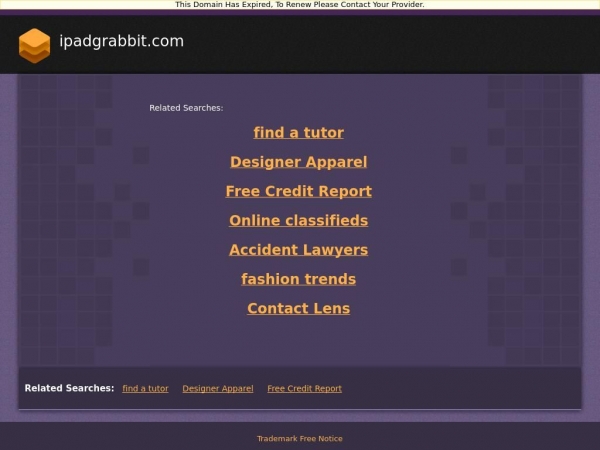Click the upper 'Related Searches:' heading
The width and height of the screenshot is (600, 450).
pyautogui.click(x=186, y=108)
